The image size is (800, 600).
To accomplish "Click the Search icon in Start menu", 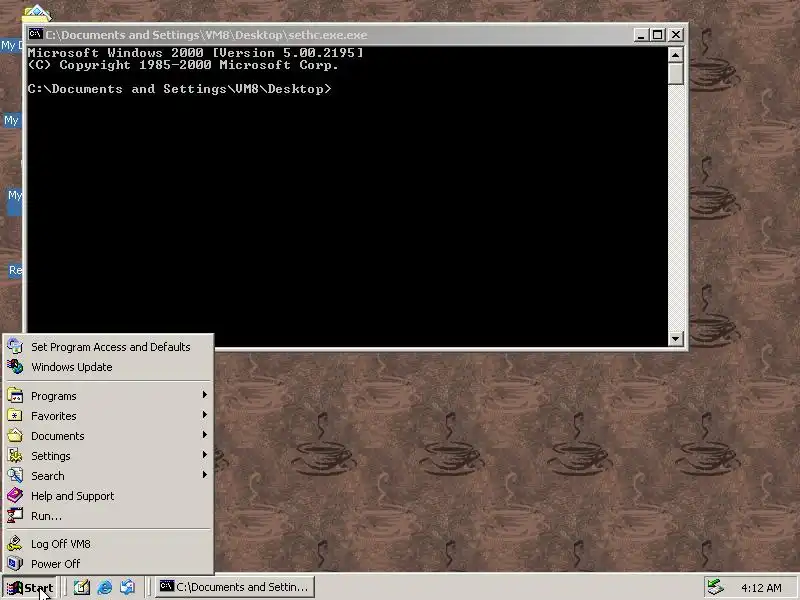I will tap(15, 476).
